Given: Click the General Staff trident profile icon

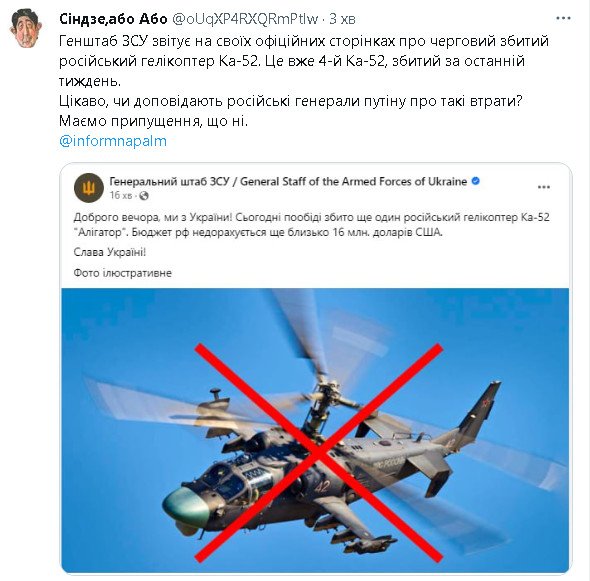Looking at the screenshot, I should pos(89,188).
